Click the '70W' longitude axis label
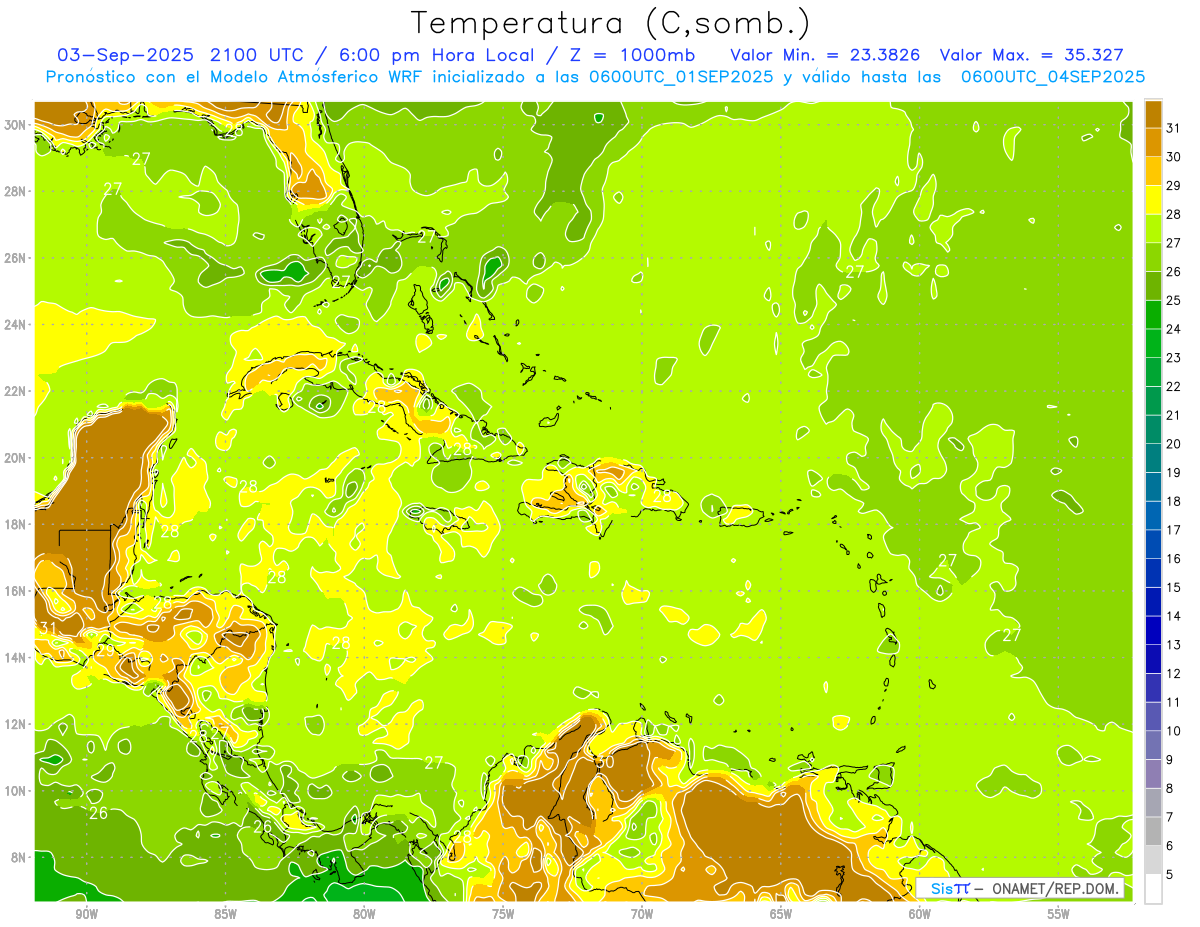 [642, 914]
